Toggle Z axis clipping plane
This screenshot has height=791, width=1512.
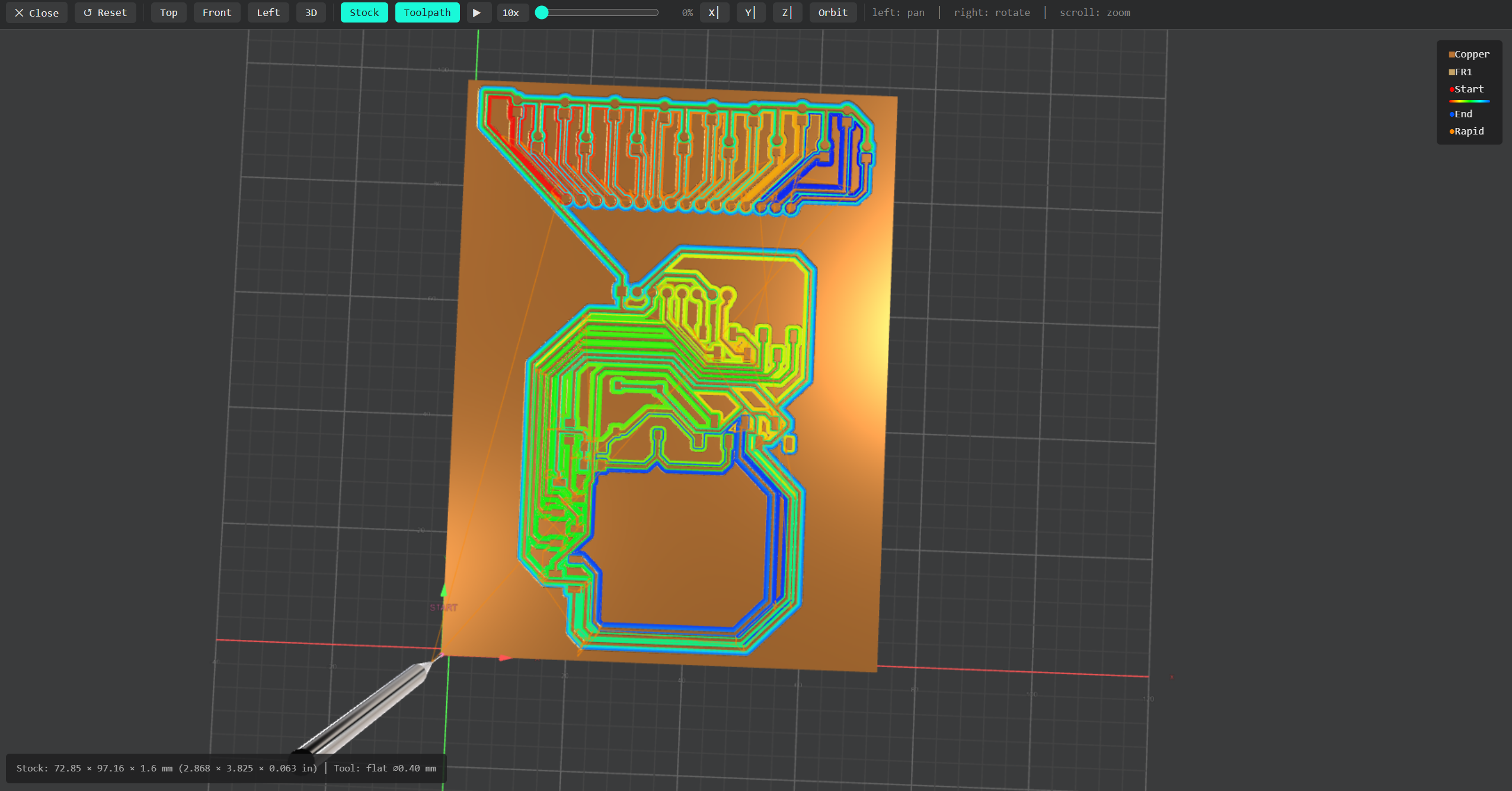(x=787, y=12)
